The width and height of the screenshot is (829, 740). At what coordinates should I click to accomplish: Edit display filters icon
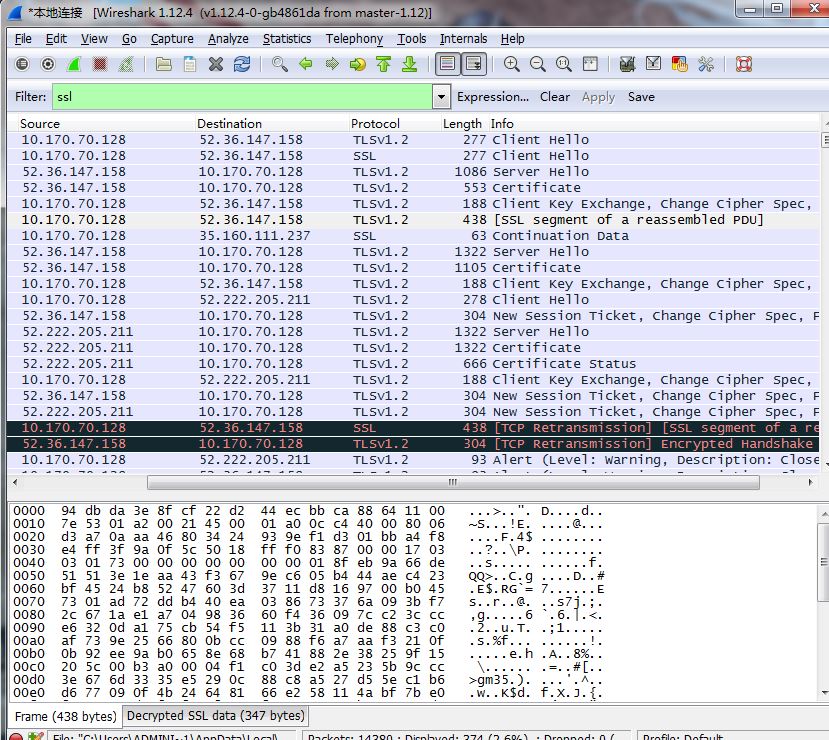click(653, 64)
